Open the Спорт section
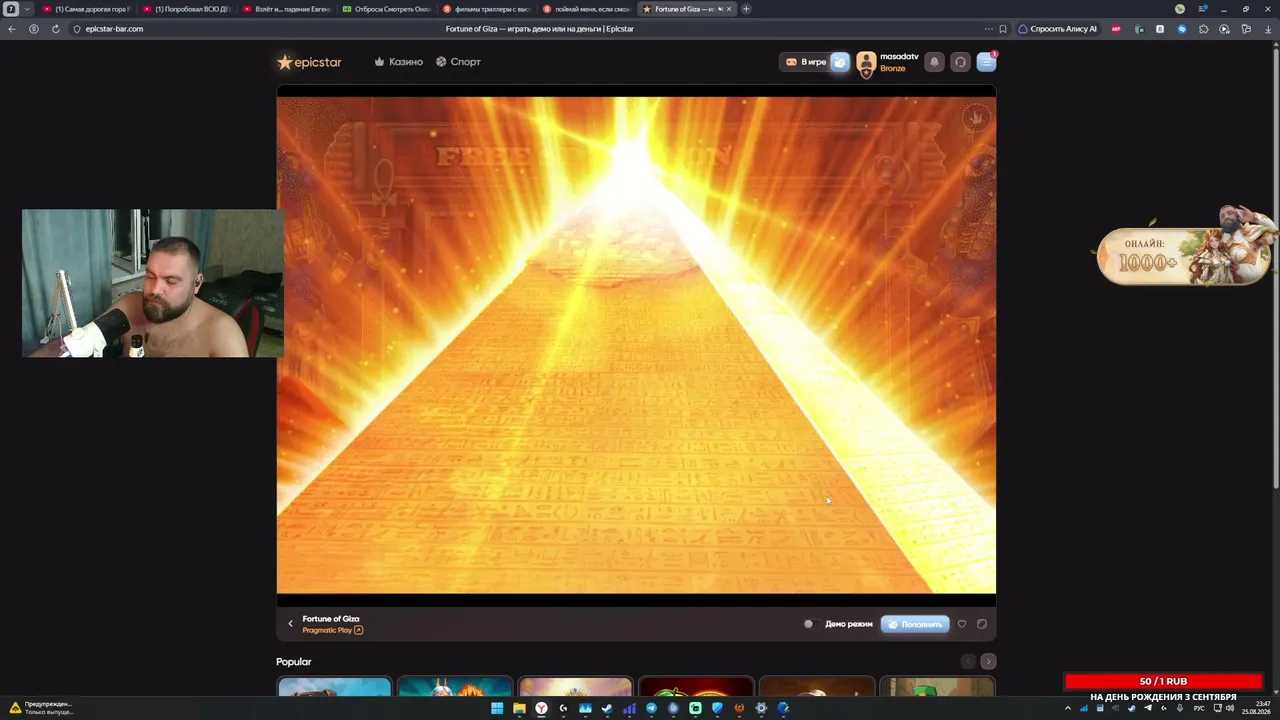This screenshot has width=1280, height=720. [458, 62]
